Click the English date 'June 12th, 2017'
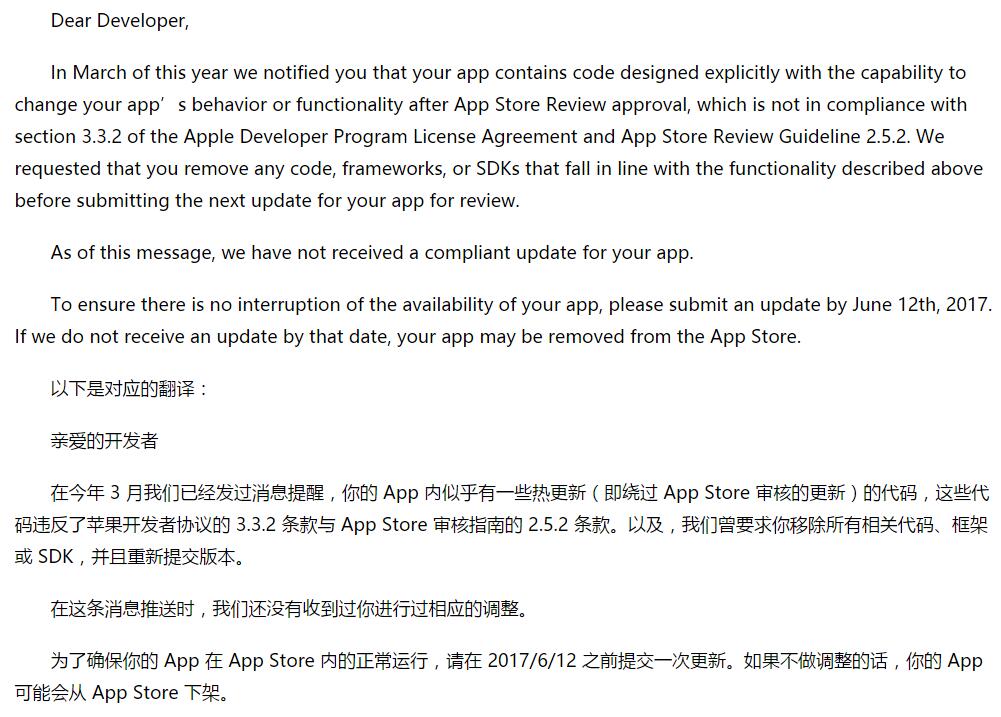Screen dimensions: 1001x717 click(x=920, y=305)
